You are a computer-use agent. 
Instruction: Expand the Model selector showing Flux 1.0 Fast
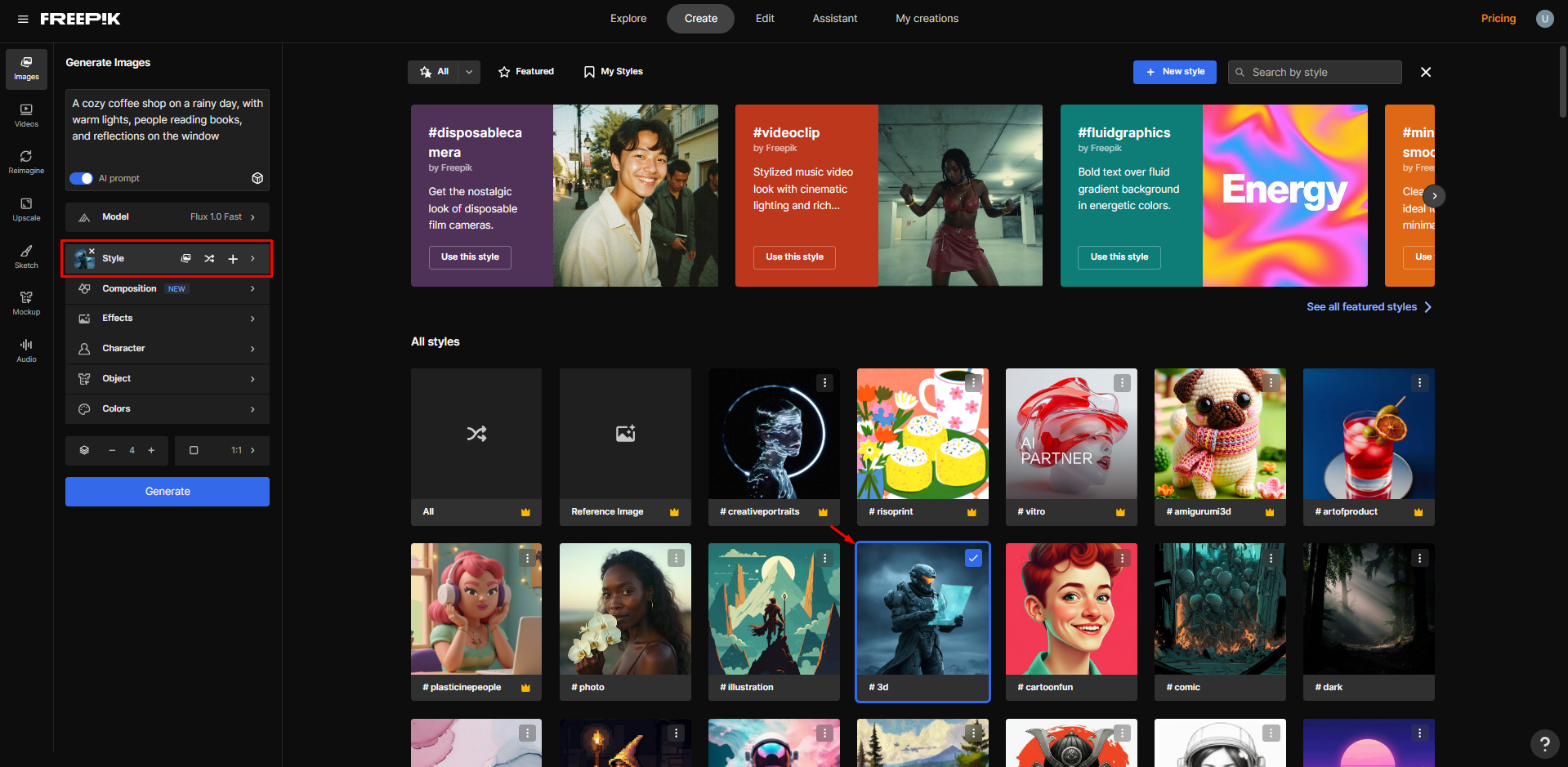(x=167, y=216)
